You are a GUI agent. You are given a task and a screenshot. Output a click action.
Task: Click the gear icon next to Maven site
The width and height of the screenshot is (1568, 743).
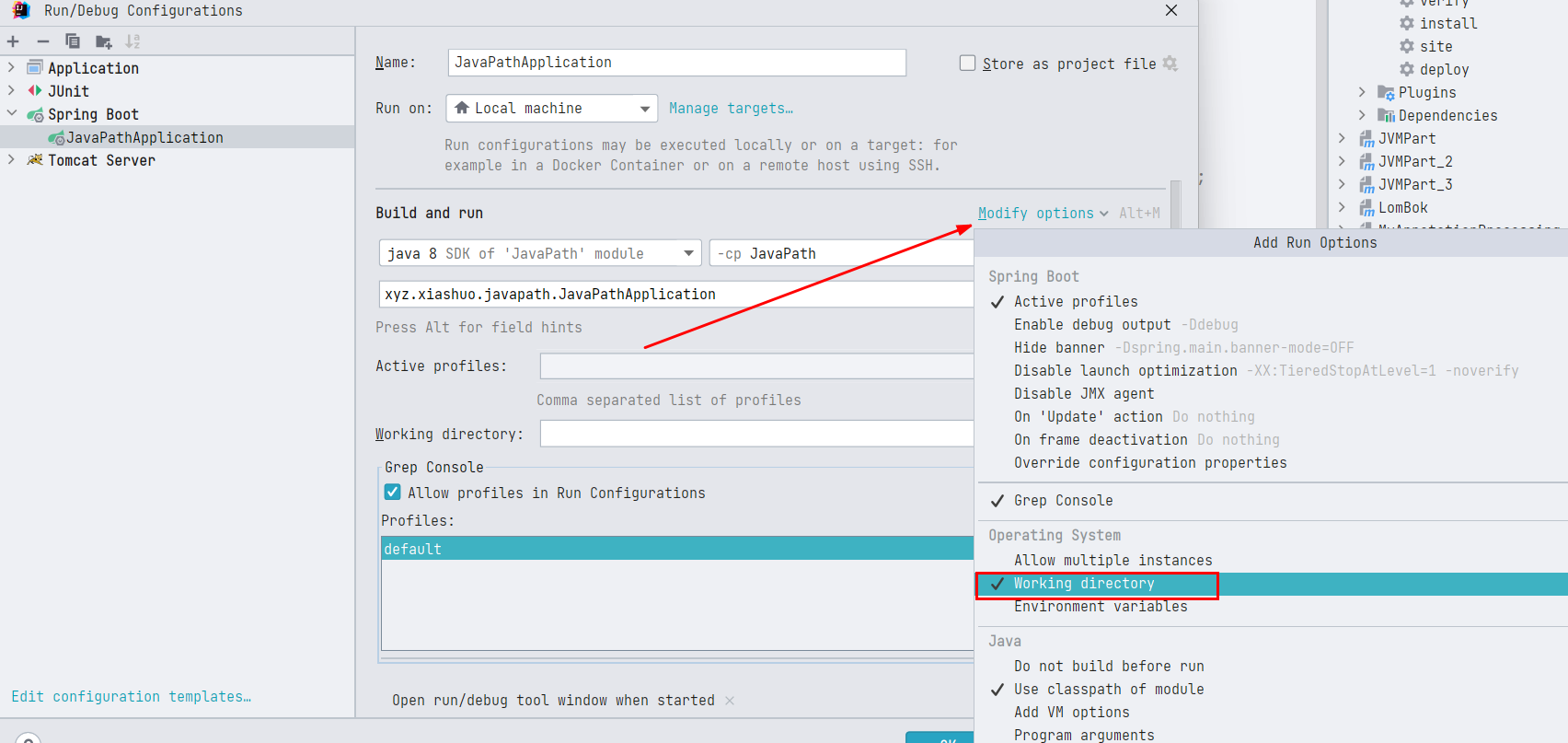coord(1407,46)
